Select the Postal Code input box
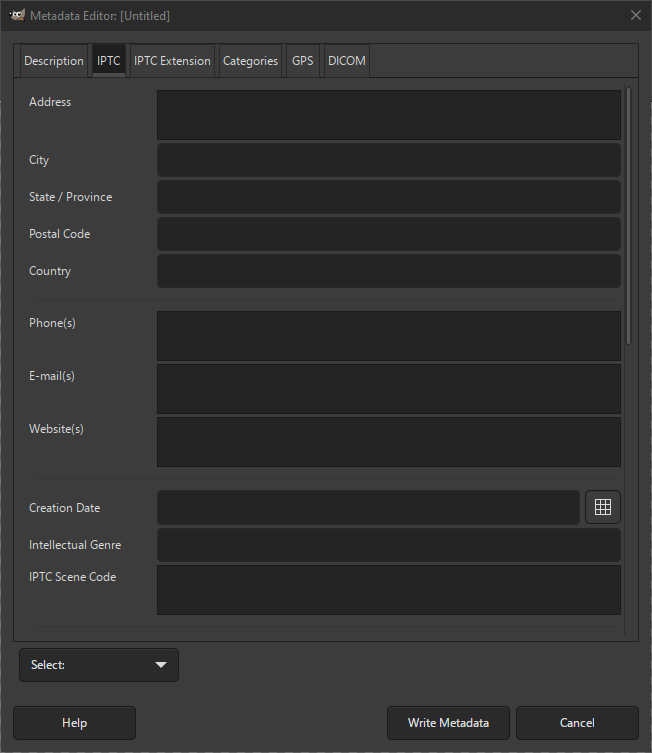This screenshot has width=652, height=753. click(388, 234)
